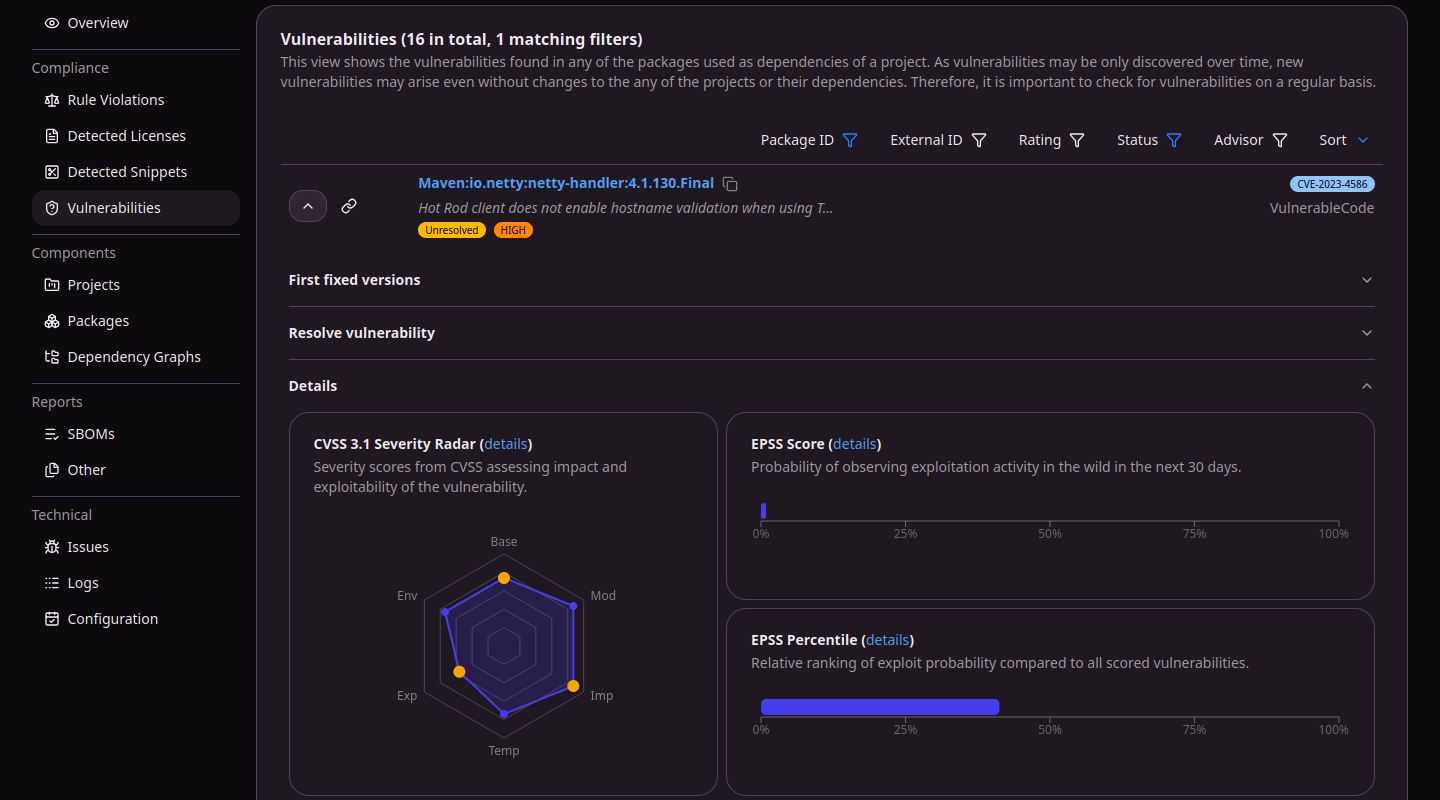
Task: Click the CVE-2023-4586 badge
Action: [x=1332, y=184]
